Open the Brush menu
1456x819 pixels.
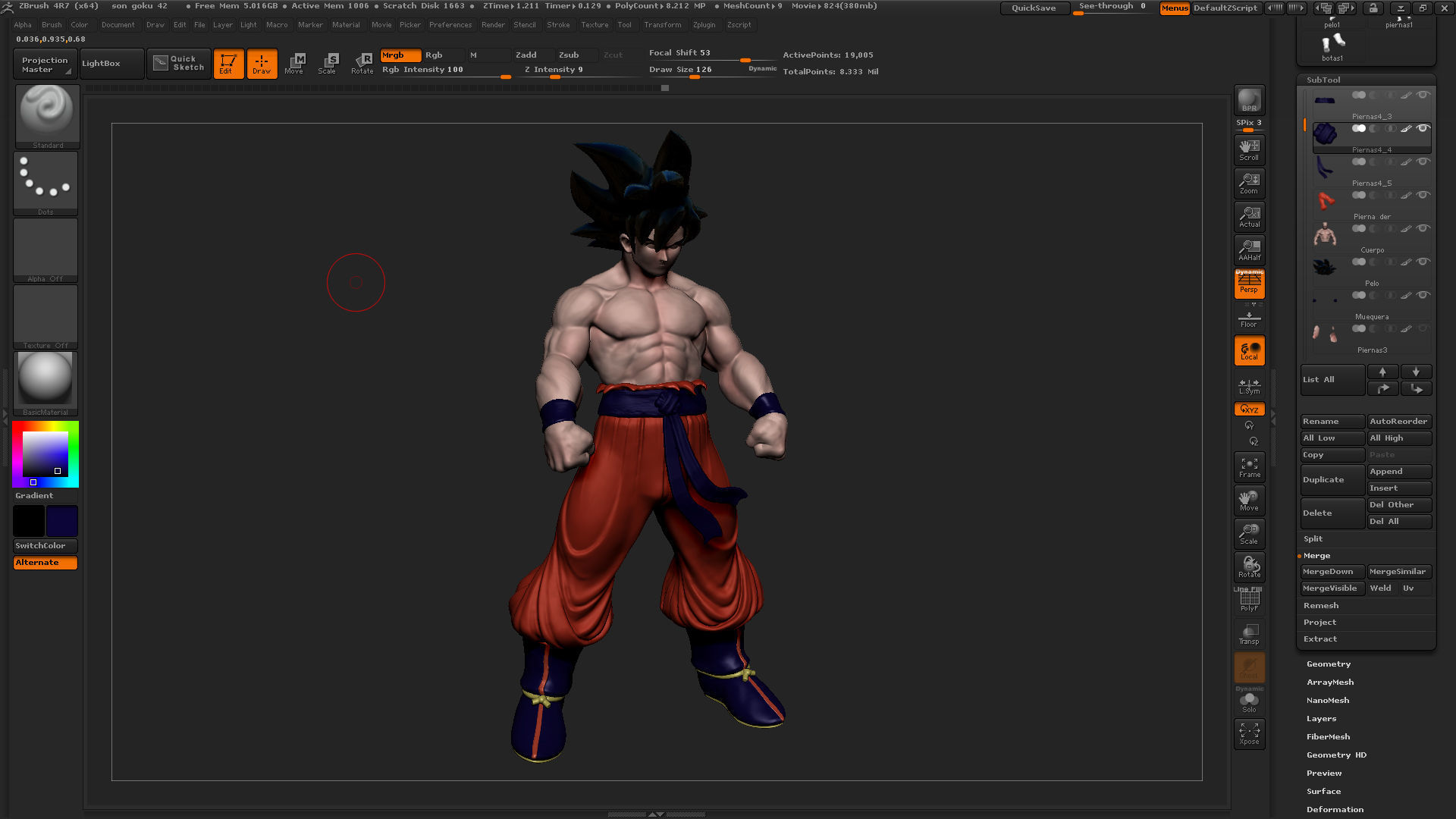point(52,25)
